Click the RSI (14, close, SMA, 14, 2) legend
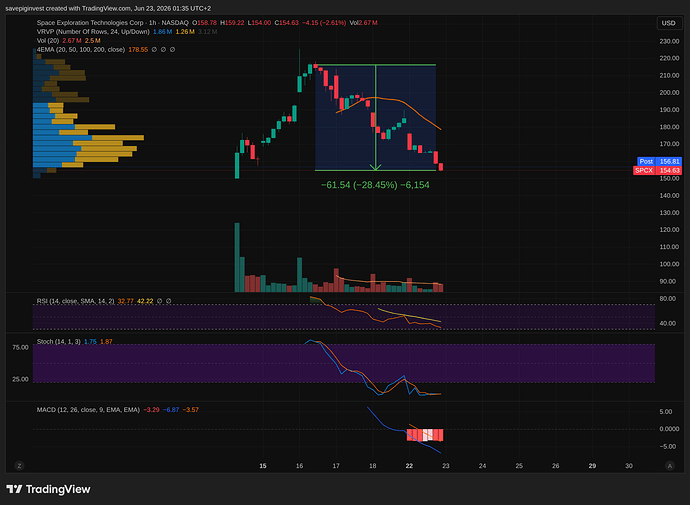The height and width of the screenshot is (505, 690). coord(75,301)
